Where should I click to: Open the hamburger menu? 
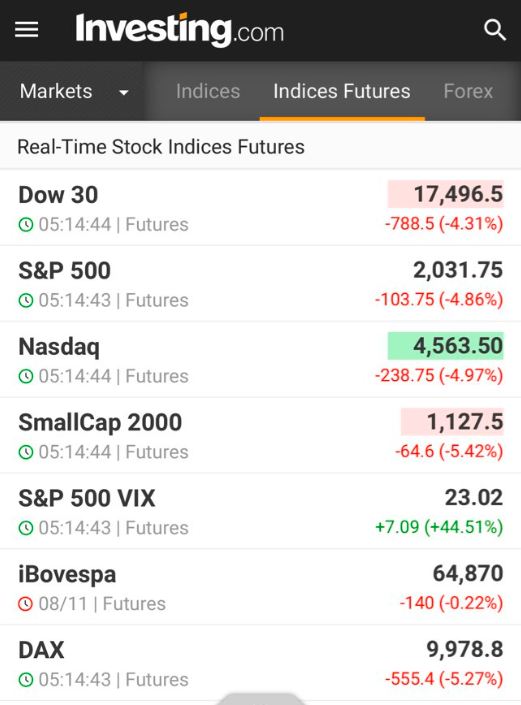tap(27, 30)
